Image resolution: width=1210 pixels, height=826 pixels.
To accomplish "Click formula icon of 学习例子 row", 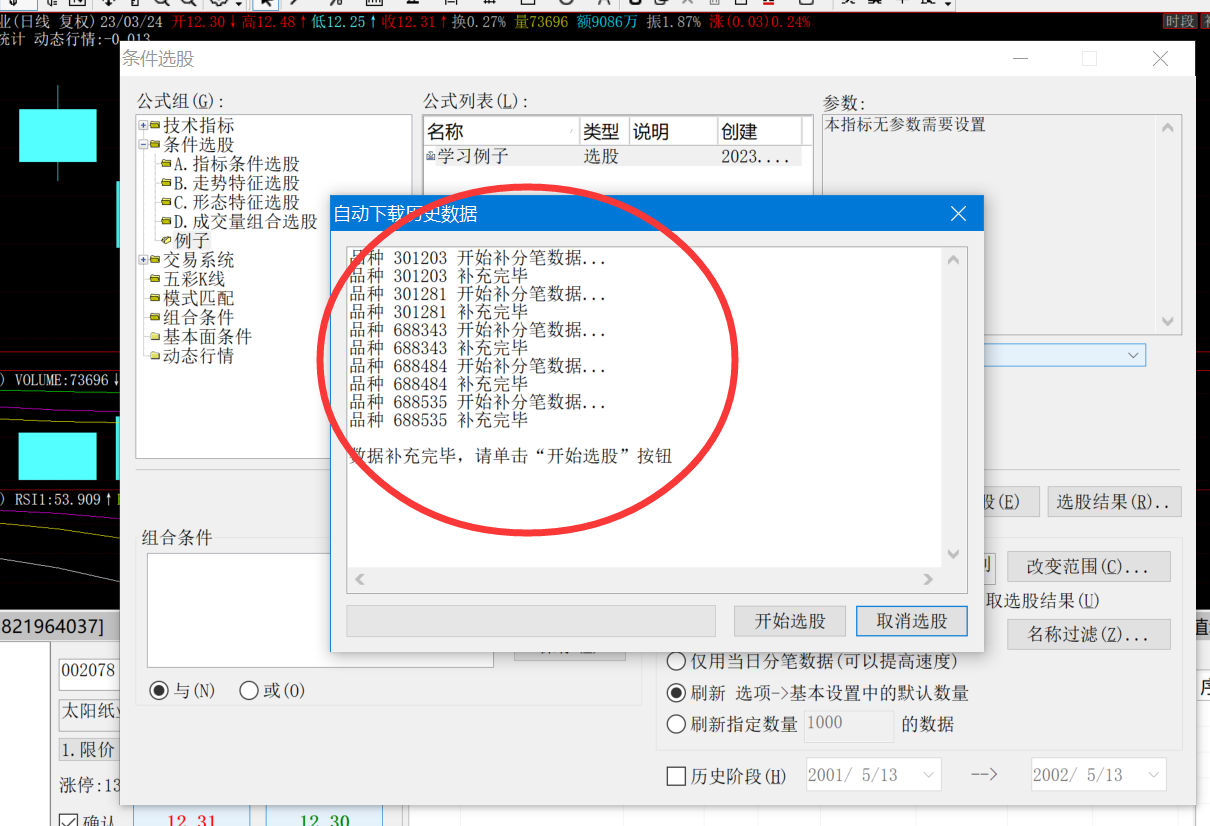I will pyautogui.click(x=431, y=156).
